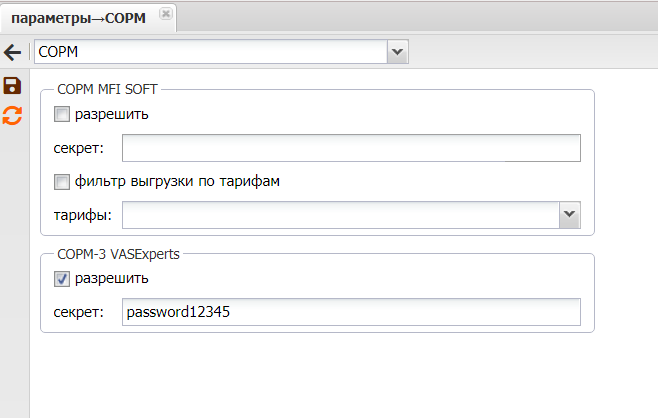Enable разрешить checkbox under СОРМ MFI SOFT
The width and height of the screenshot is (658, 418).
point(62,114)
